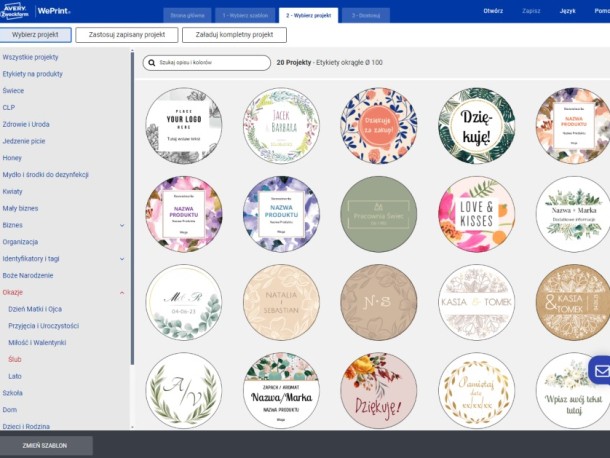Viewport: 610px width, 458px height.
Task: Open the Język menu
Action: click(x=567, y=11)
